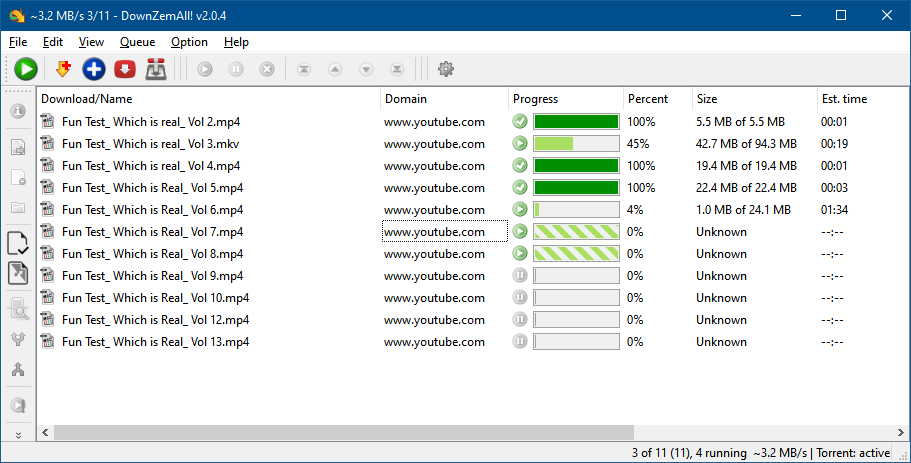The image size is (911, 463).
Task: Click the grayed cancel selected toolbar icon
Action: (x=267, y=70)
